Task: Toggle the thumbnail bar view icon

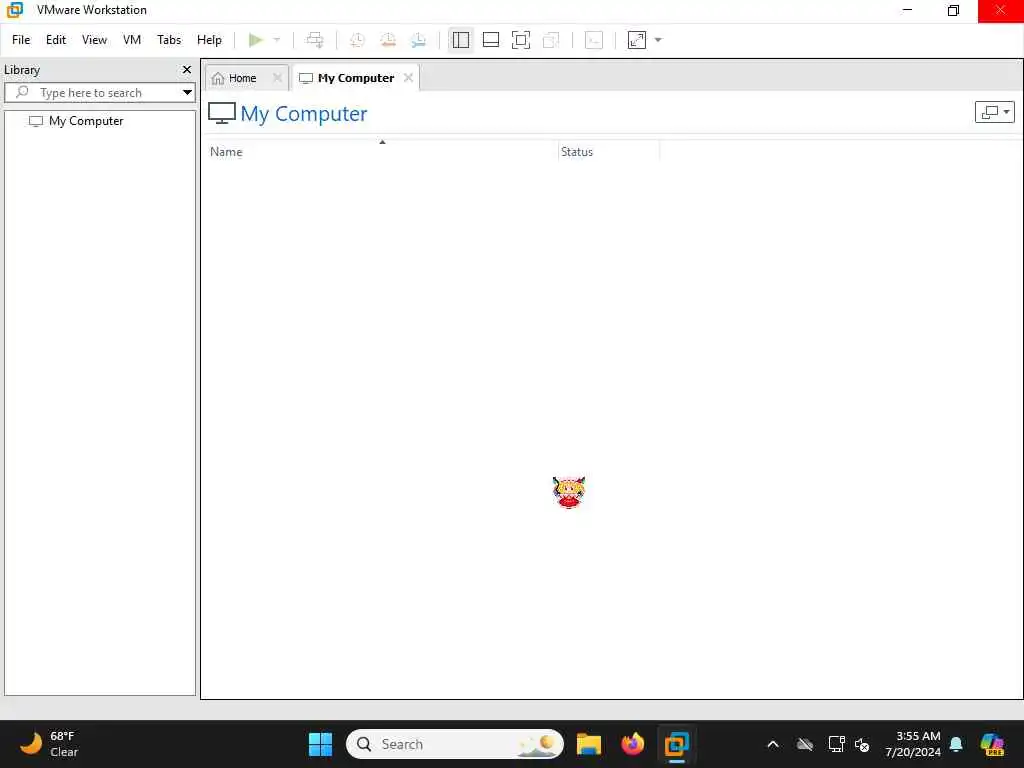Action: (x=490, y=40)
